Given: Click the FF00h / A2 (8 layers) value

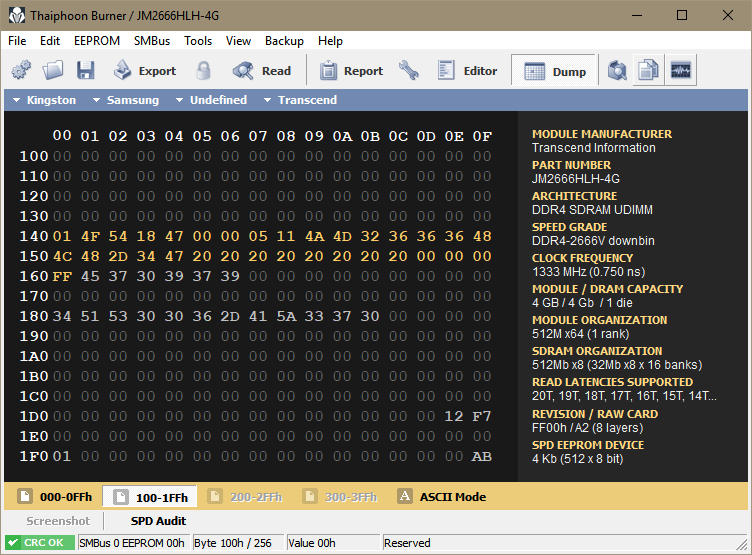Looking at the screenshot, I should (588, 428).
